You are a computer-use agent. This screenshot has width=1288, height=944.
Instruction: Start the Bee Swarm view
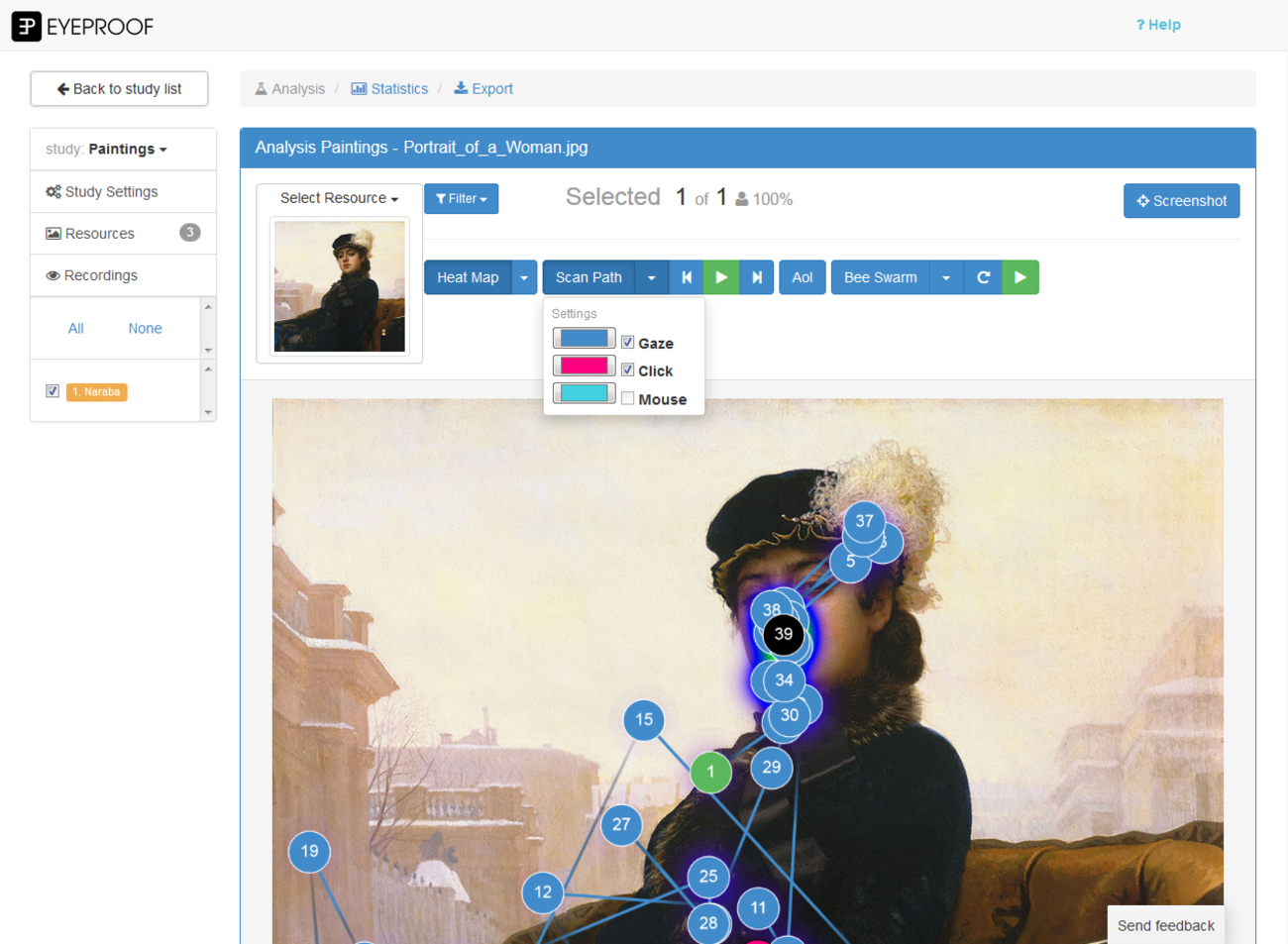pyautogui.click(x=881, y=277)
